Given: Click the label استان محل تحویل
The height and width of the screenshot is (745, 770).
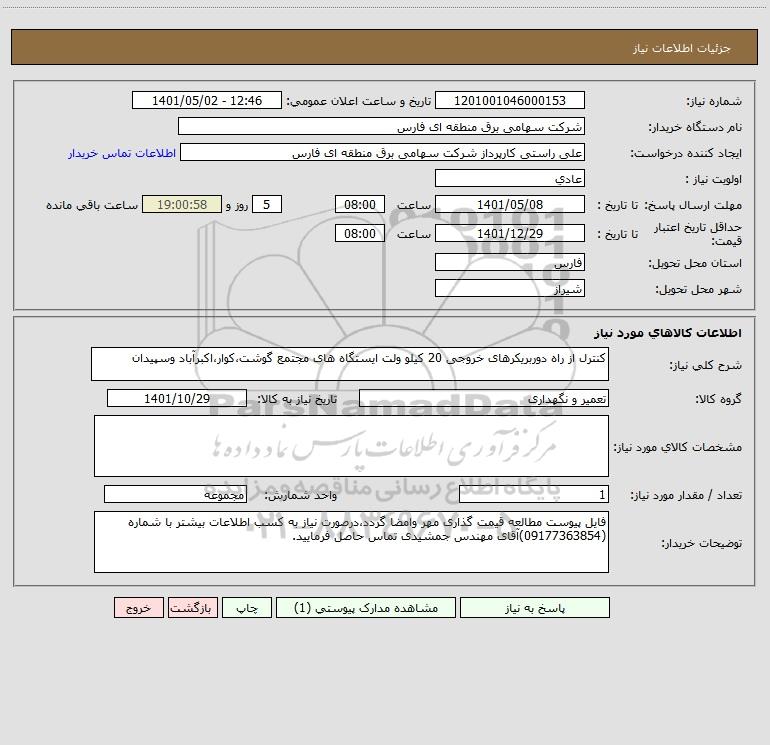Looking at the screenshot, I should click(695, 264).
